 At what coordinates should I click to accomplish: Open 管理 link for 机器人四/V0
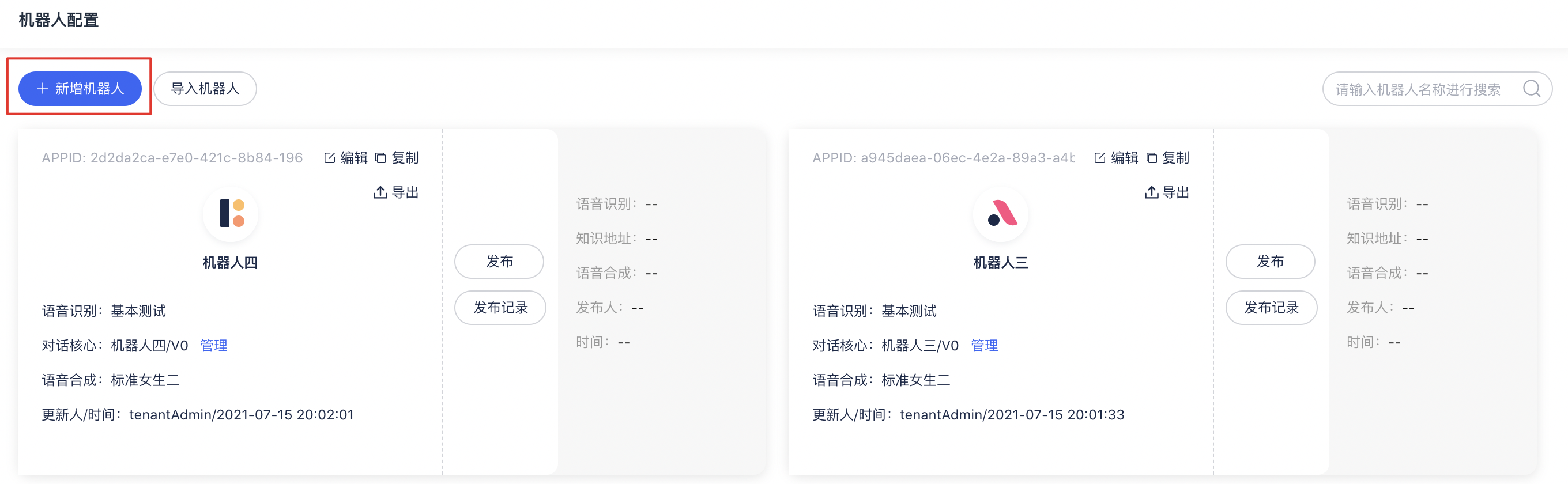(x=214, y=345)
